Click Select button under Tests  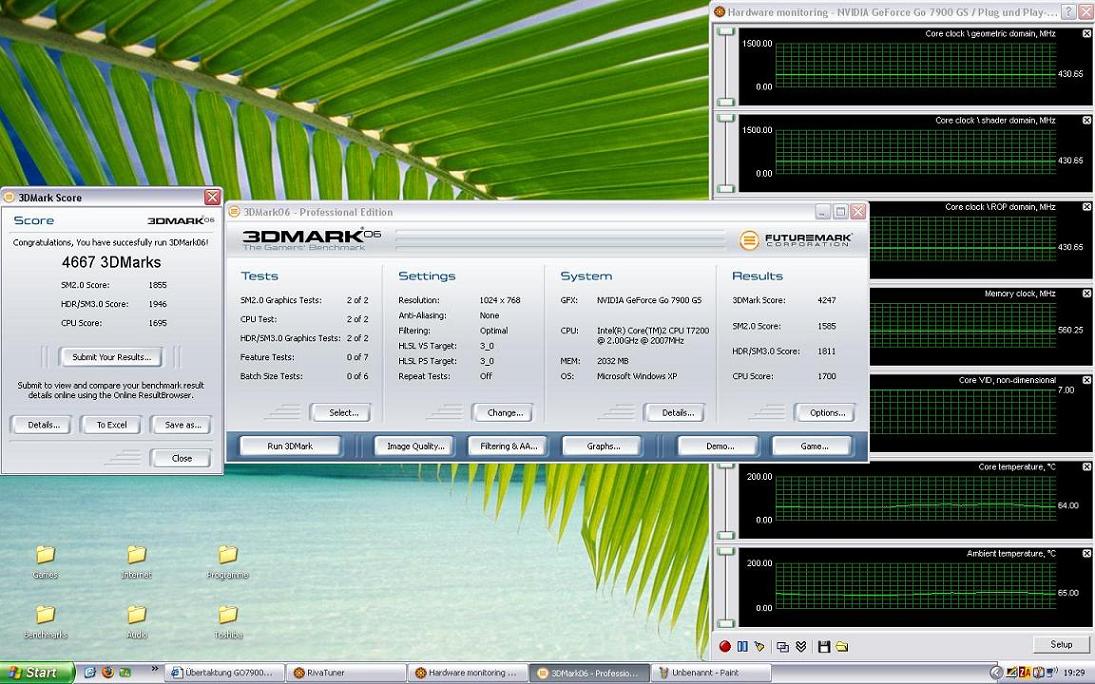(343, 413)
